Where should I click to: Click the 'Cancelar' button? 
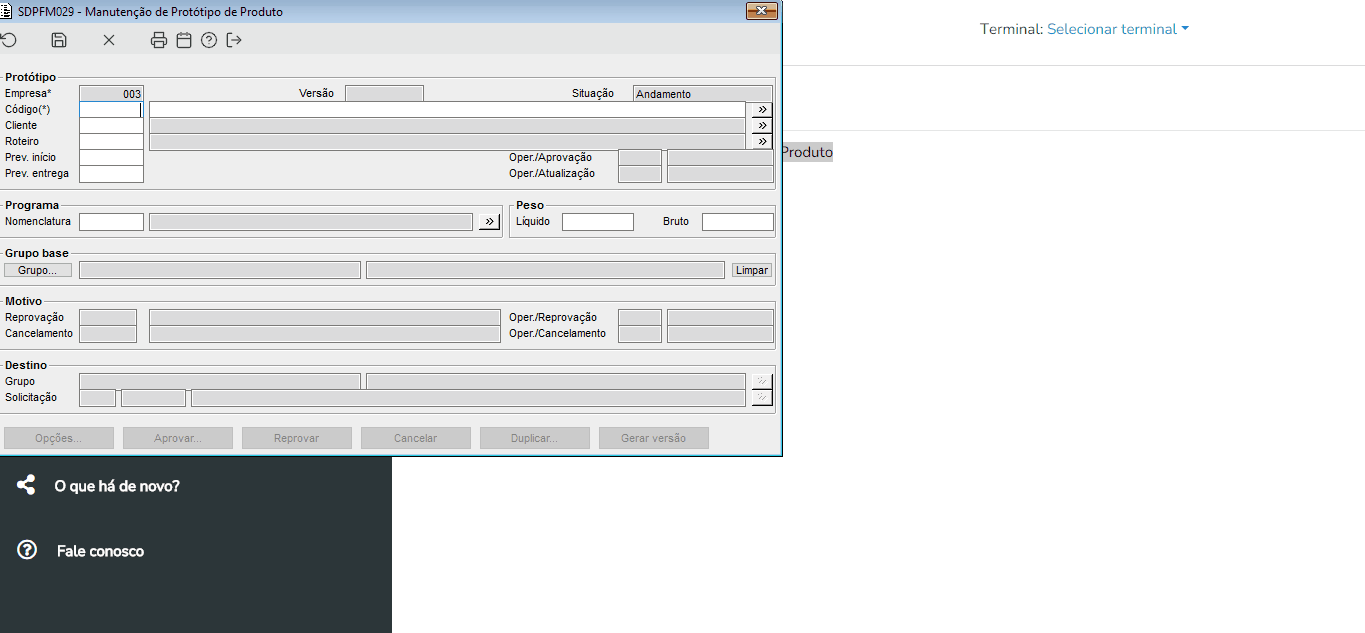click(416, 438)
